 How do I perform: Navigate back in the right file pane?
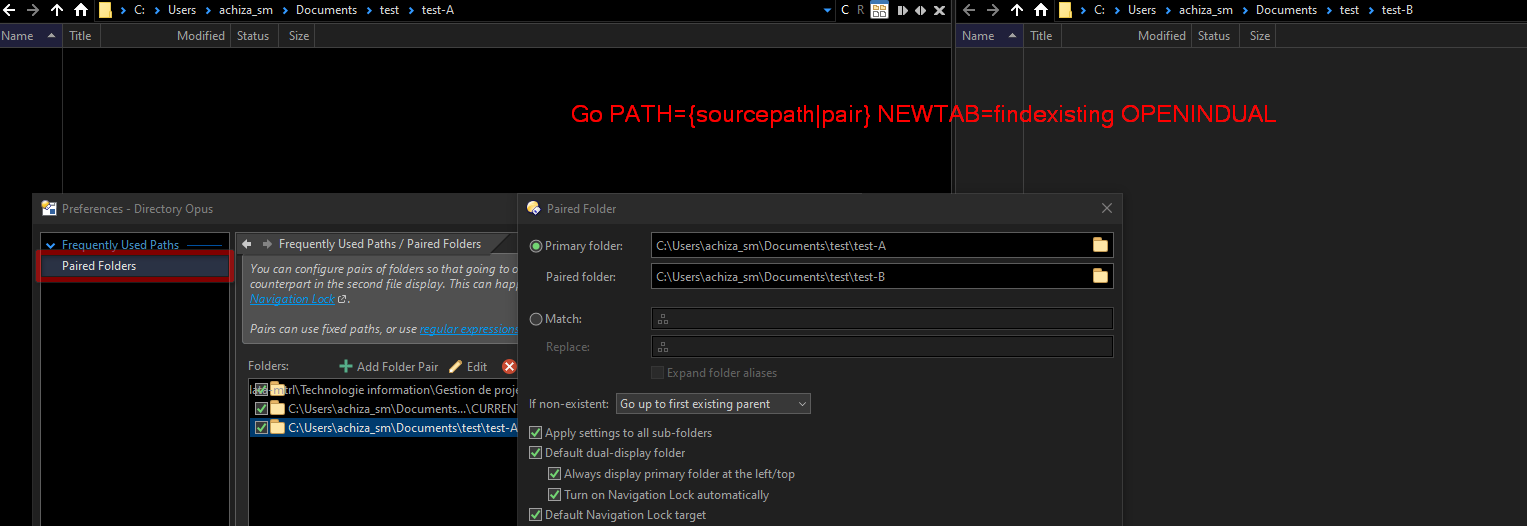[967, 10]
